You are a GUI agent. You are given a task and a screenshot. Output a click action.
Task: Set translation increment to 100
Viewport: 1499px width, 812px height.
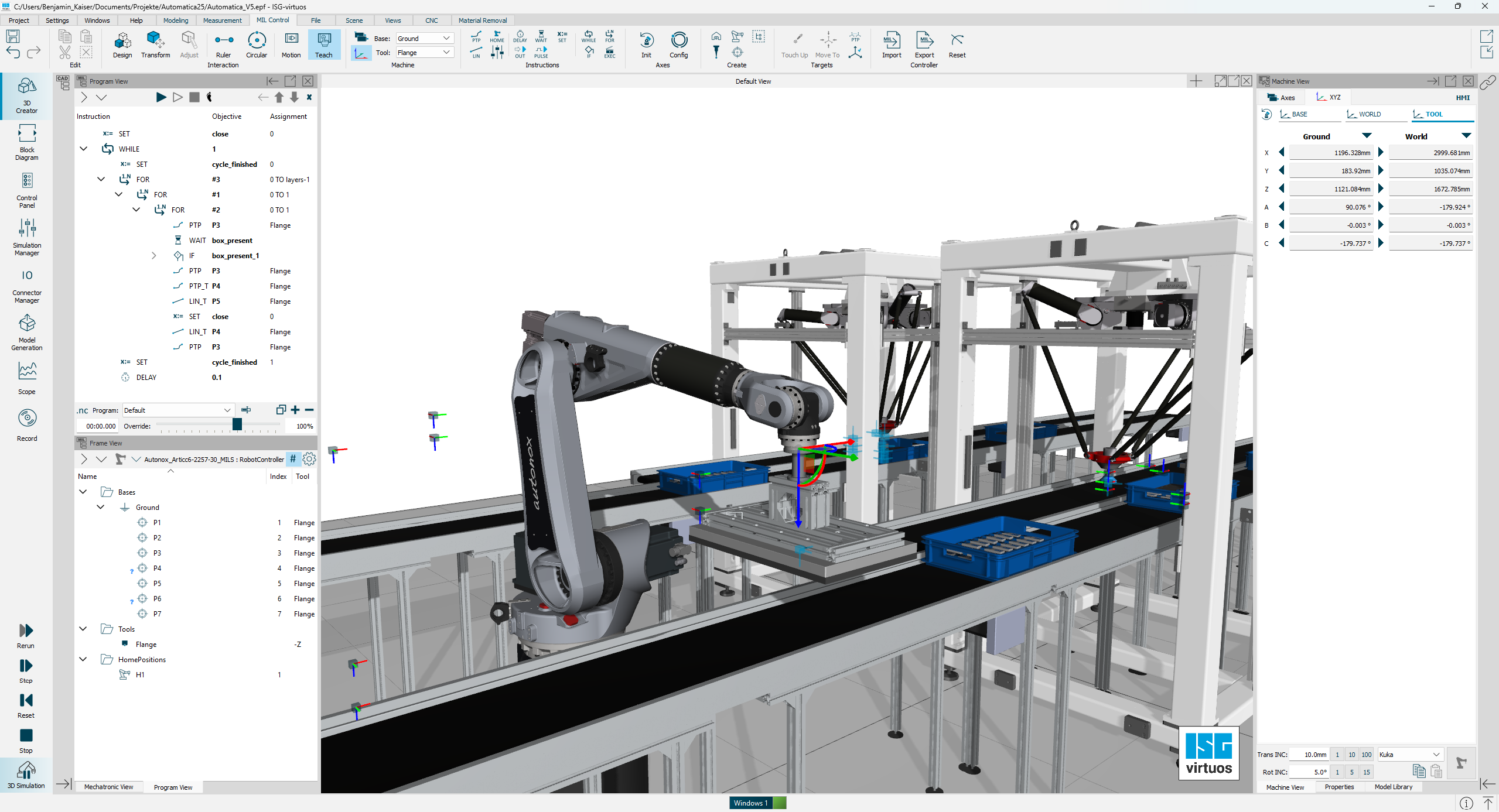[1366, 755]
